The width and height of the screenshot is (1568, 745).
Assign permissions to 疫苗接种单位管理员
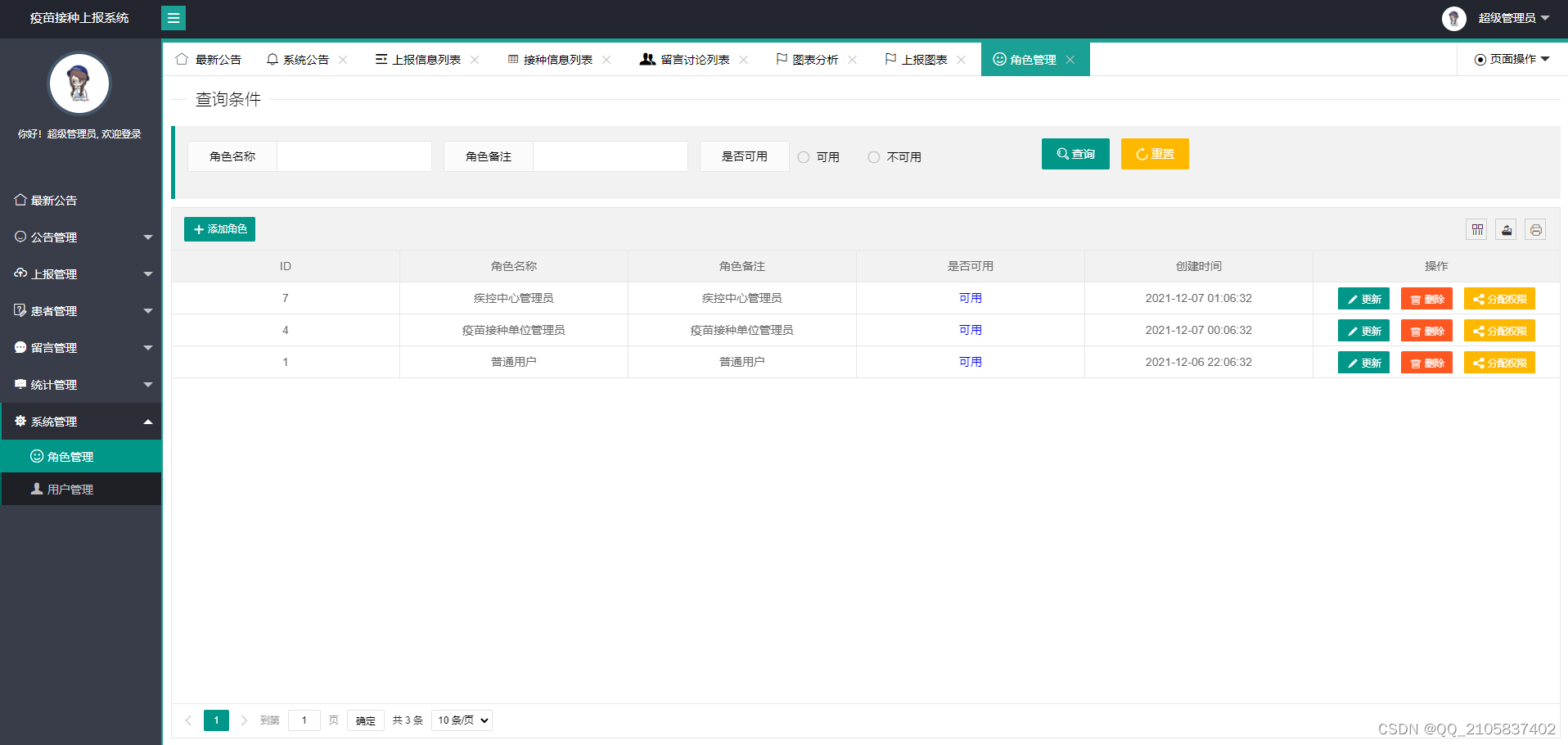pos(1499,331)
